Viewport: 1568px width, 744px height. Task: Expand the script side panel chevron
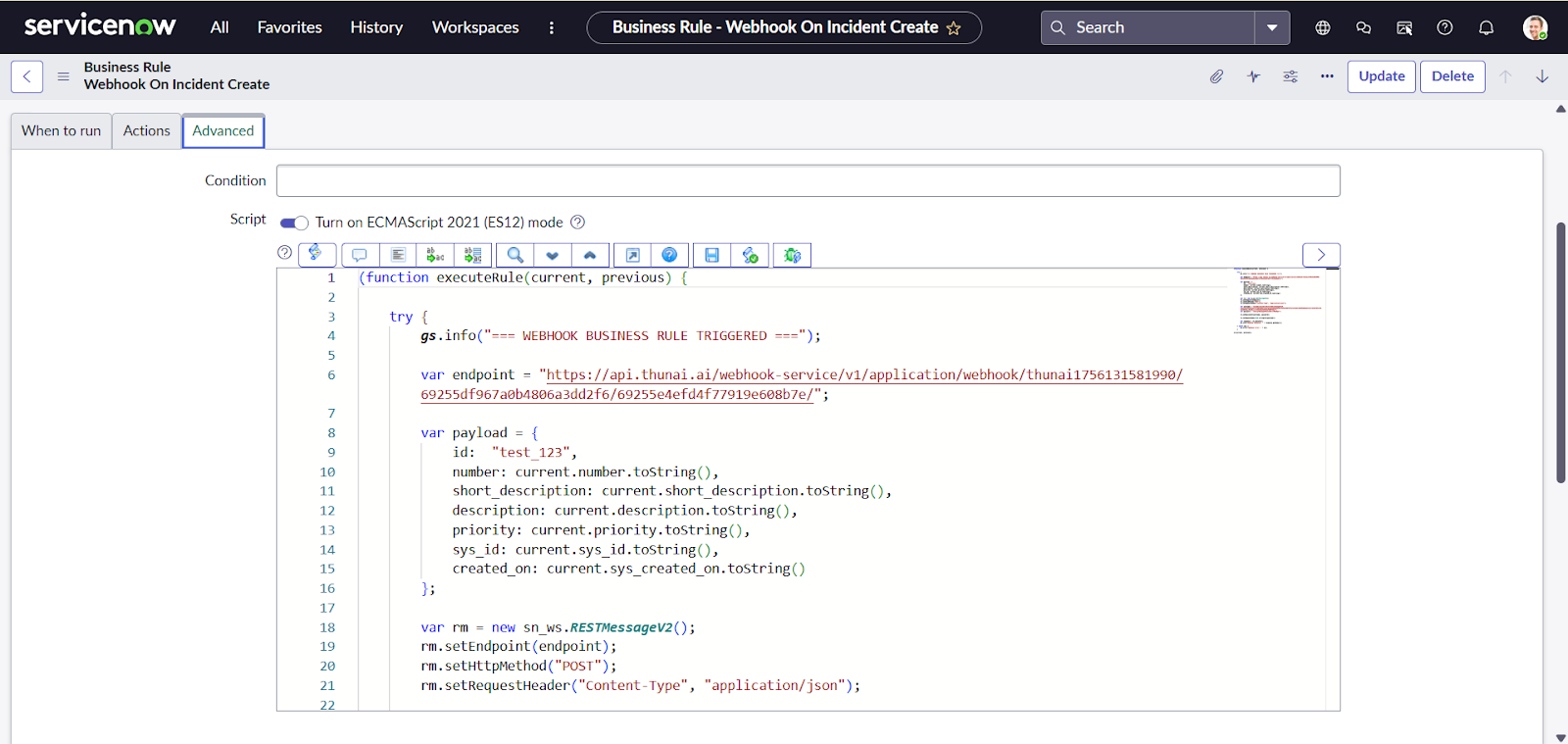click(1320, 255)
